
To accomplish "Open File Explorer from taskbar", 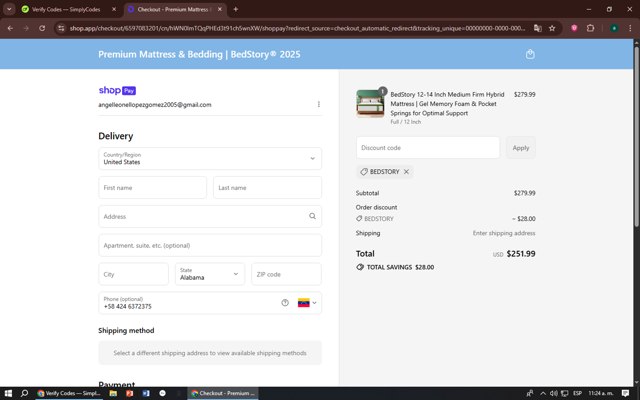I will coord(113,393).
